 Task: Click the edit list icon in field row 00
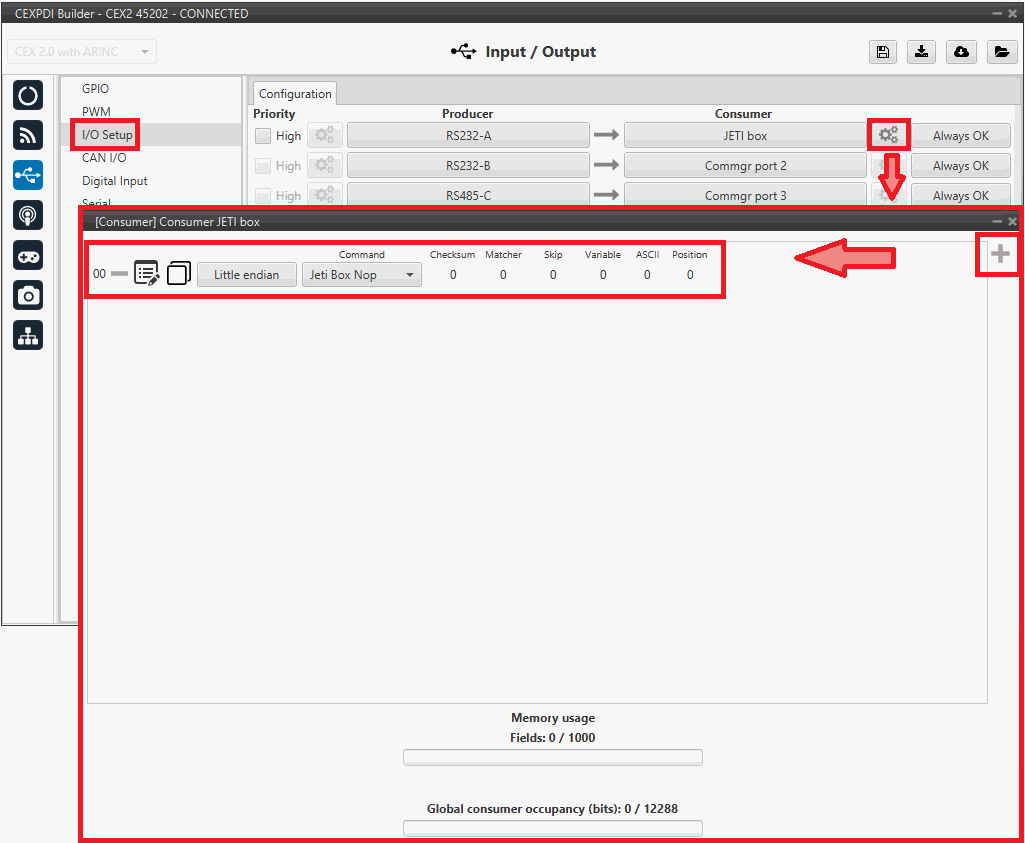pos(147,274)
